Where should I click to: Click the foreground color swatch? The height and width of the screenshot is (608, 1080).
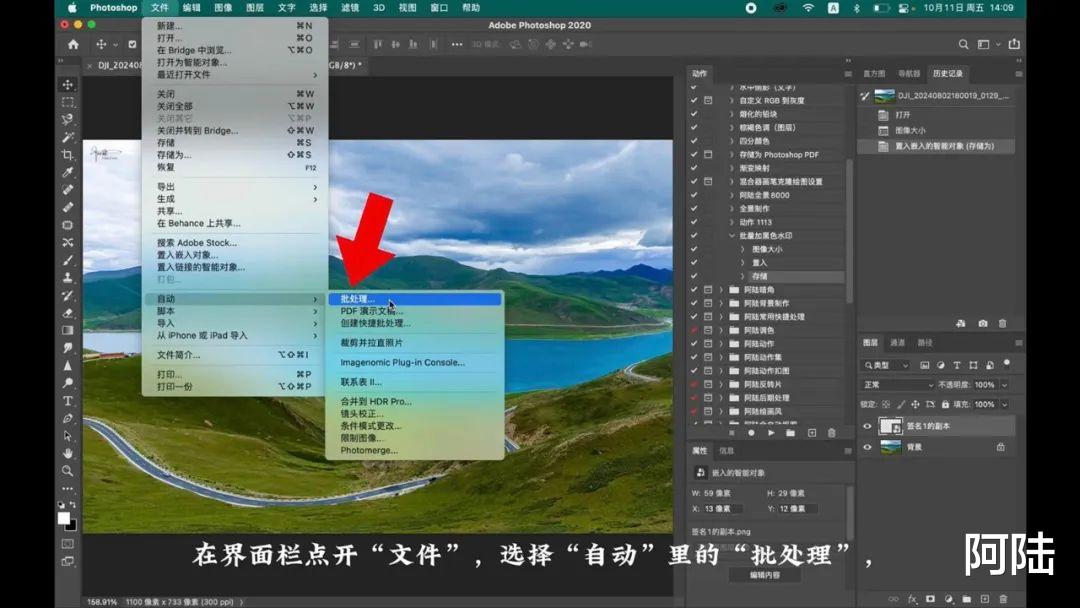(63, 518)
